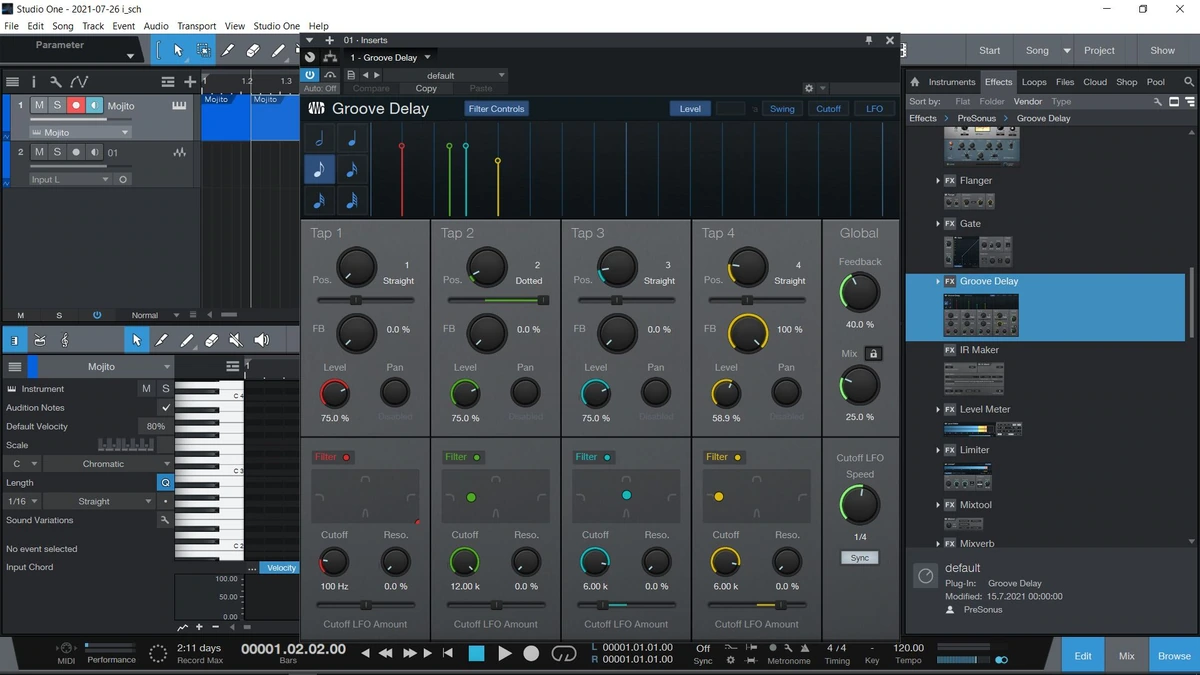Open Input L dropdown on track 2
This screenshot has width=1200, height=675.
click(70, 180)
